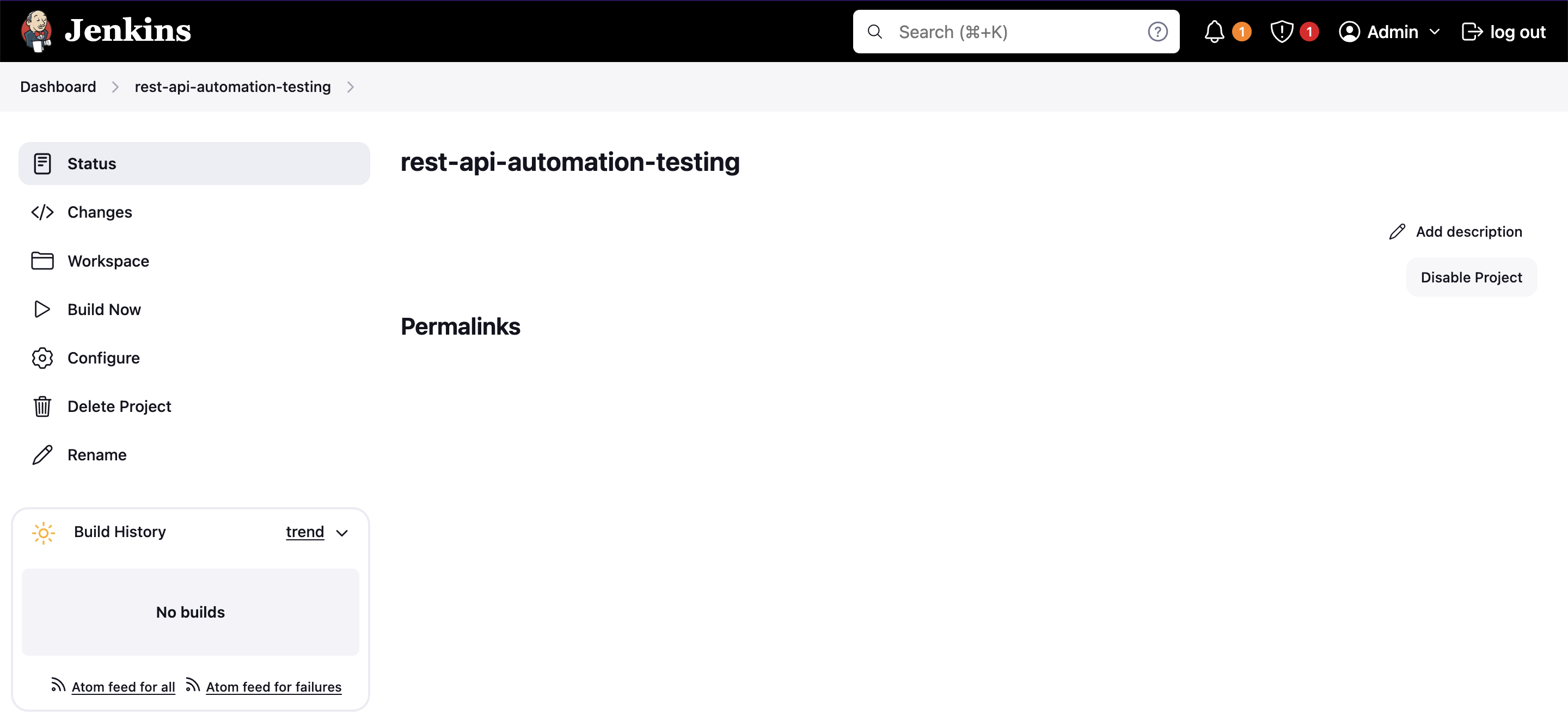Image resolution: width=1568 pixels, height=727 pixels.
Task: Click the security shield icon
Action: 1281,32
